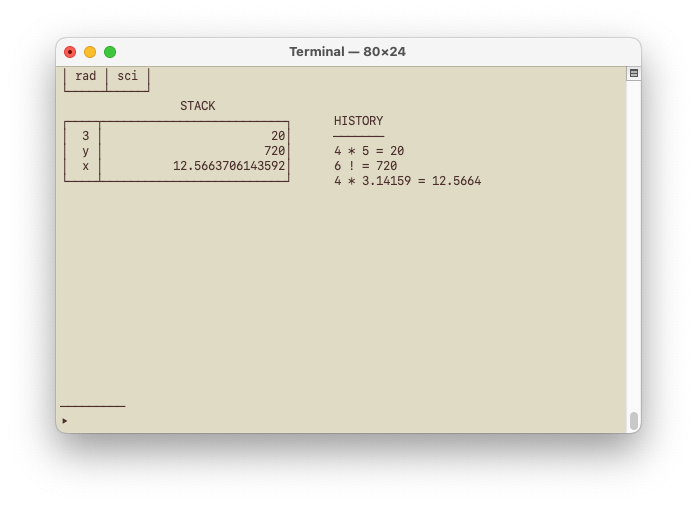Click the red close window button
This screenshot has width=697, height=507.
click(70, 52)
